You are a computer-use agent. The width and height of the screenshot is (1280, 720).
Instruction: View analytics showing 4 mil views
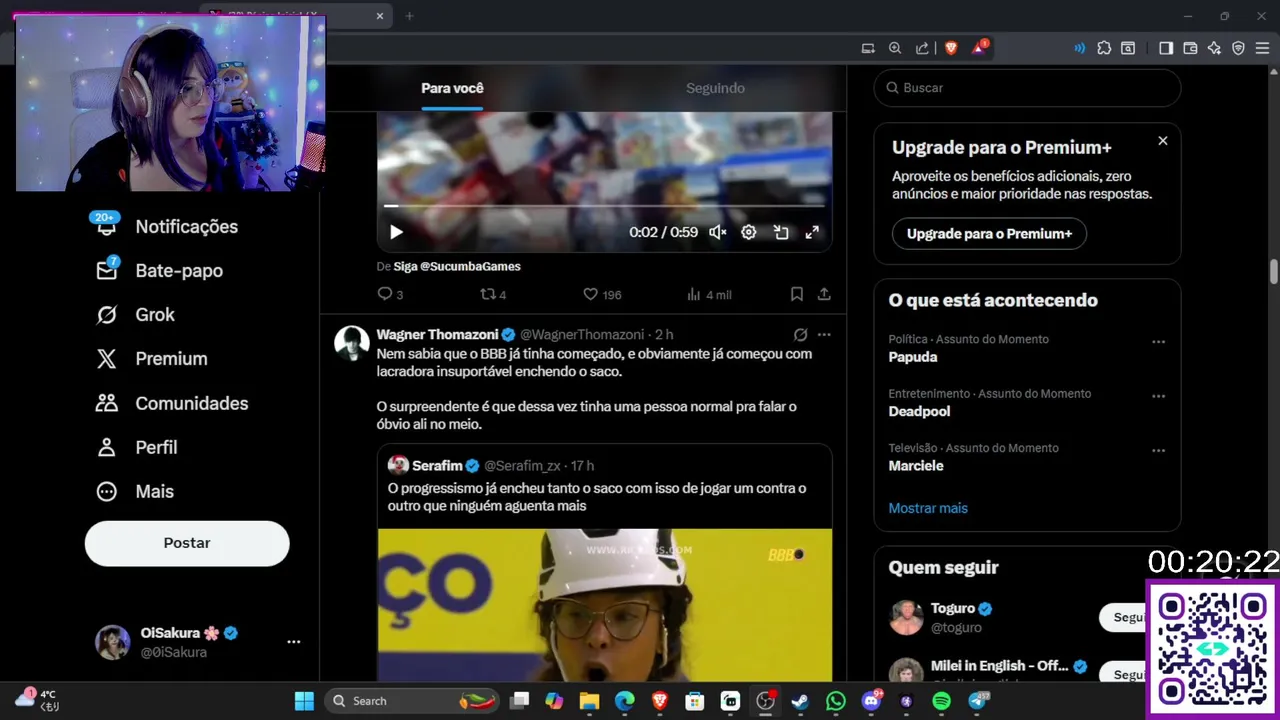click(x=709, y=294)
